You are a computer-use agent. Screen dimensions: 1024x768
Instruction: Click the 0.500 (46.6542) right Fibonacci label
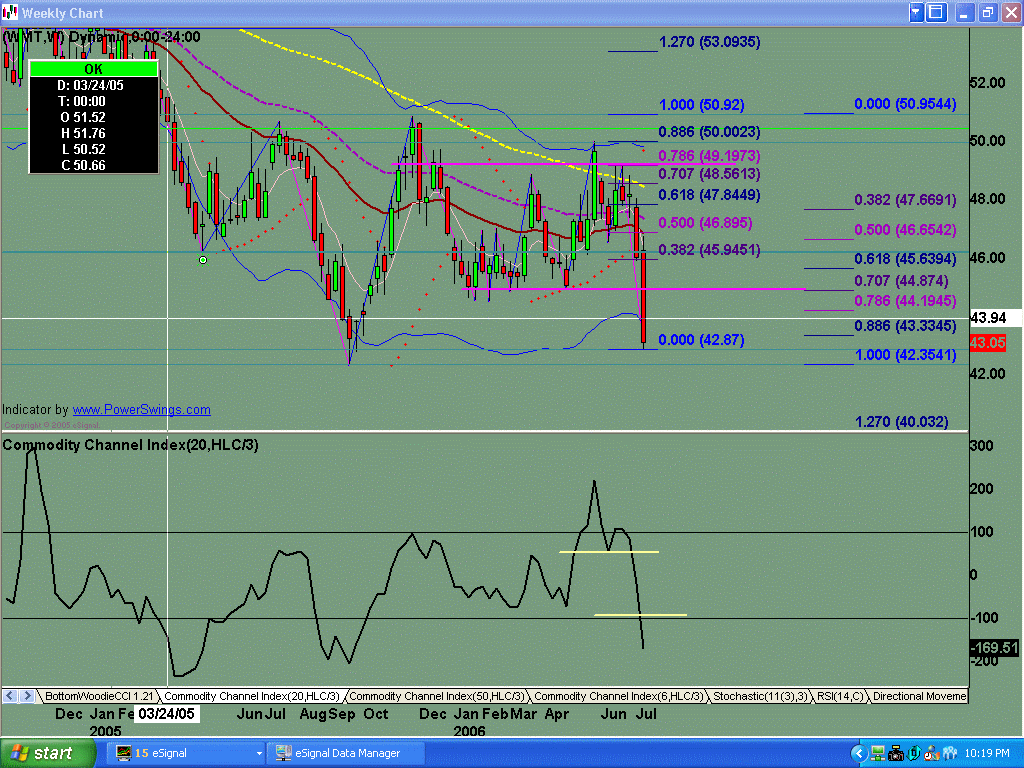[905, 230]
